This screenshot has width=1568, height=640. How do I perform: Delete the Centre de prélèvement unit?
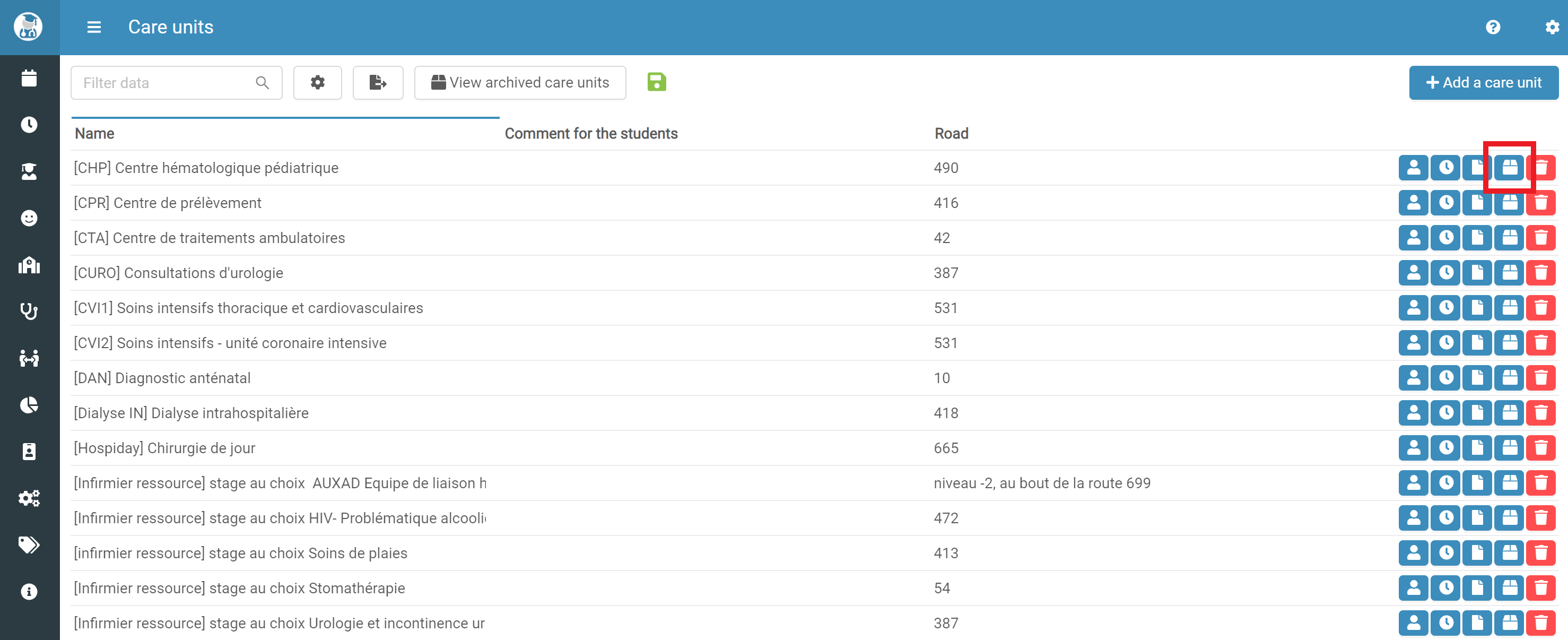pos(1540,203)
